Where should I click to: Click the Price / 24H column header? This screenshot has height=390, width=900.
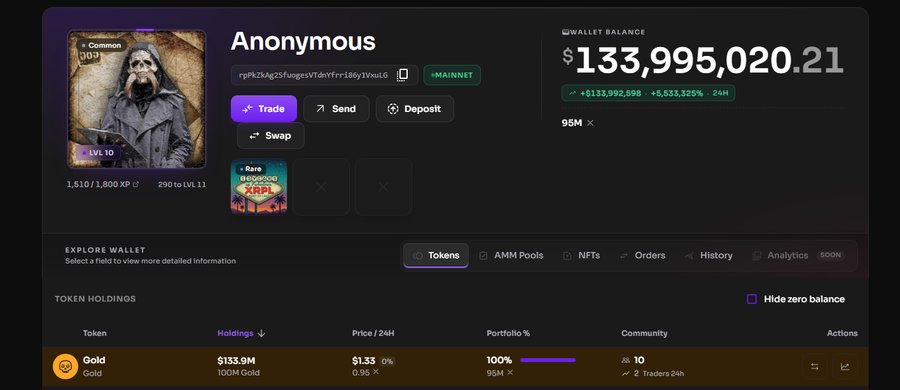(x=373, y=333)
